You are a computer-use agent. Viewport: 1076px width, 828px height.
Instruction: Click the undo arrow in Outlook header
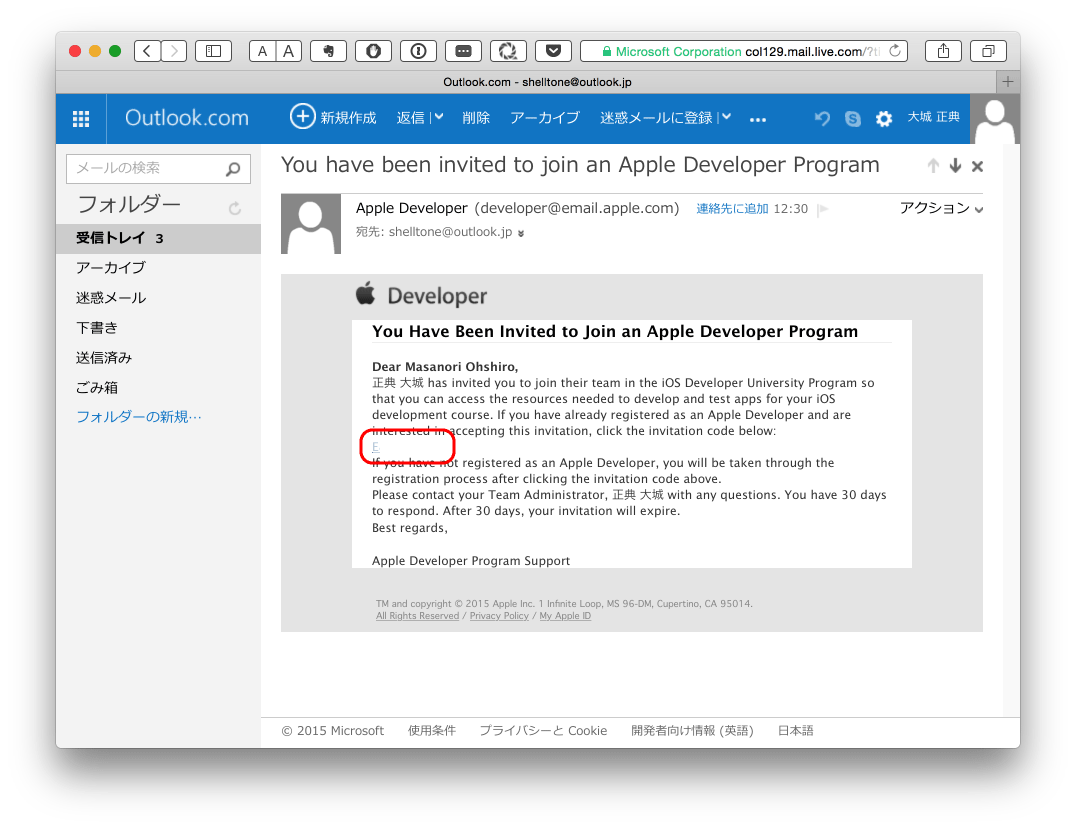[822, 119]
